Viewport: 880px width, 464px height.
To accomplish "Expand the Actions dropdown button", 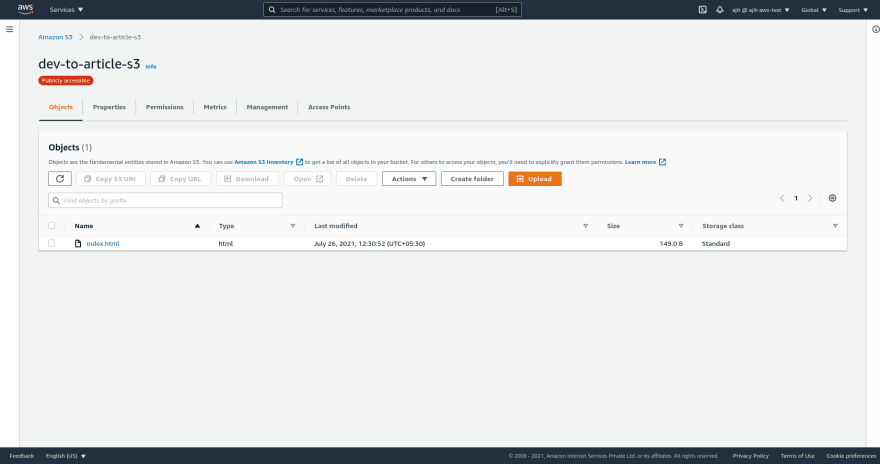I will pos(409,179).
